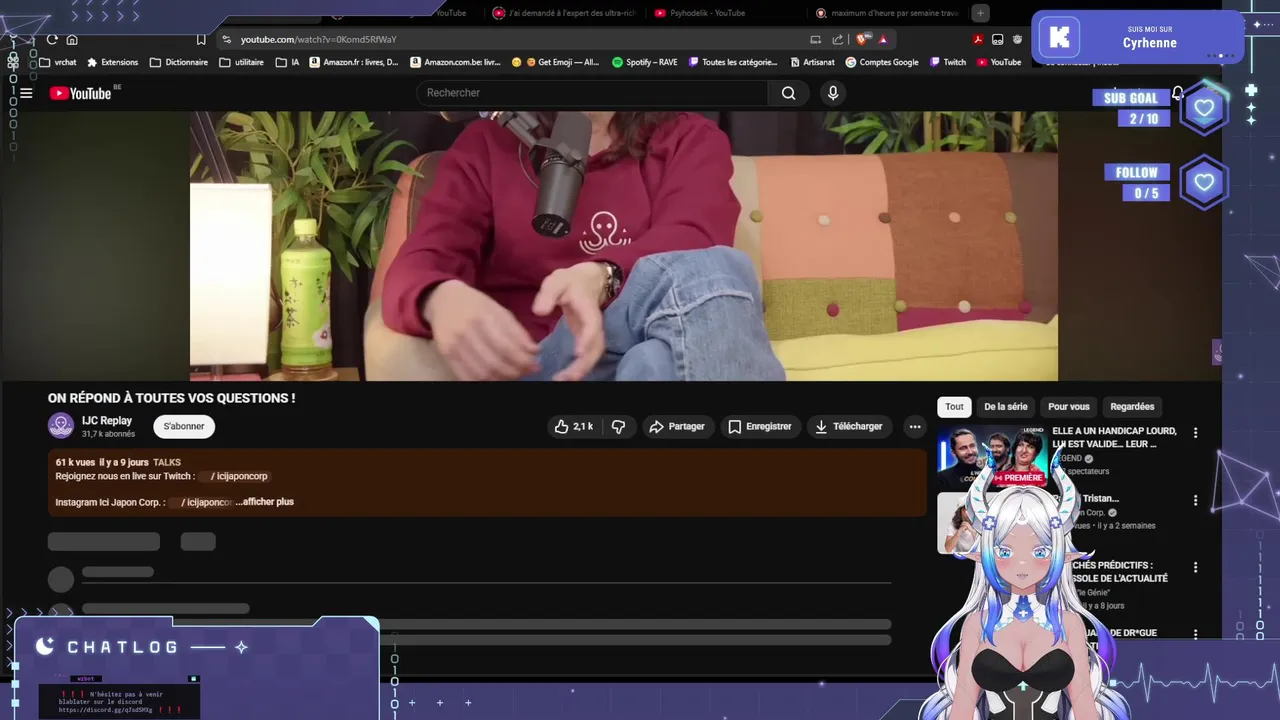Open the Instagram icijaponcorp link
Screen dimensions: 1280x720
(201, 502)
